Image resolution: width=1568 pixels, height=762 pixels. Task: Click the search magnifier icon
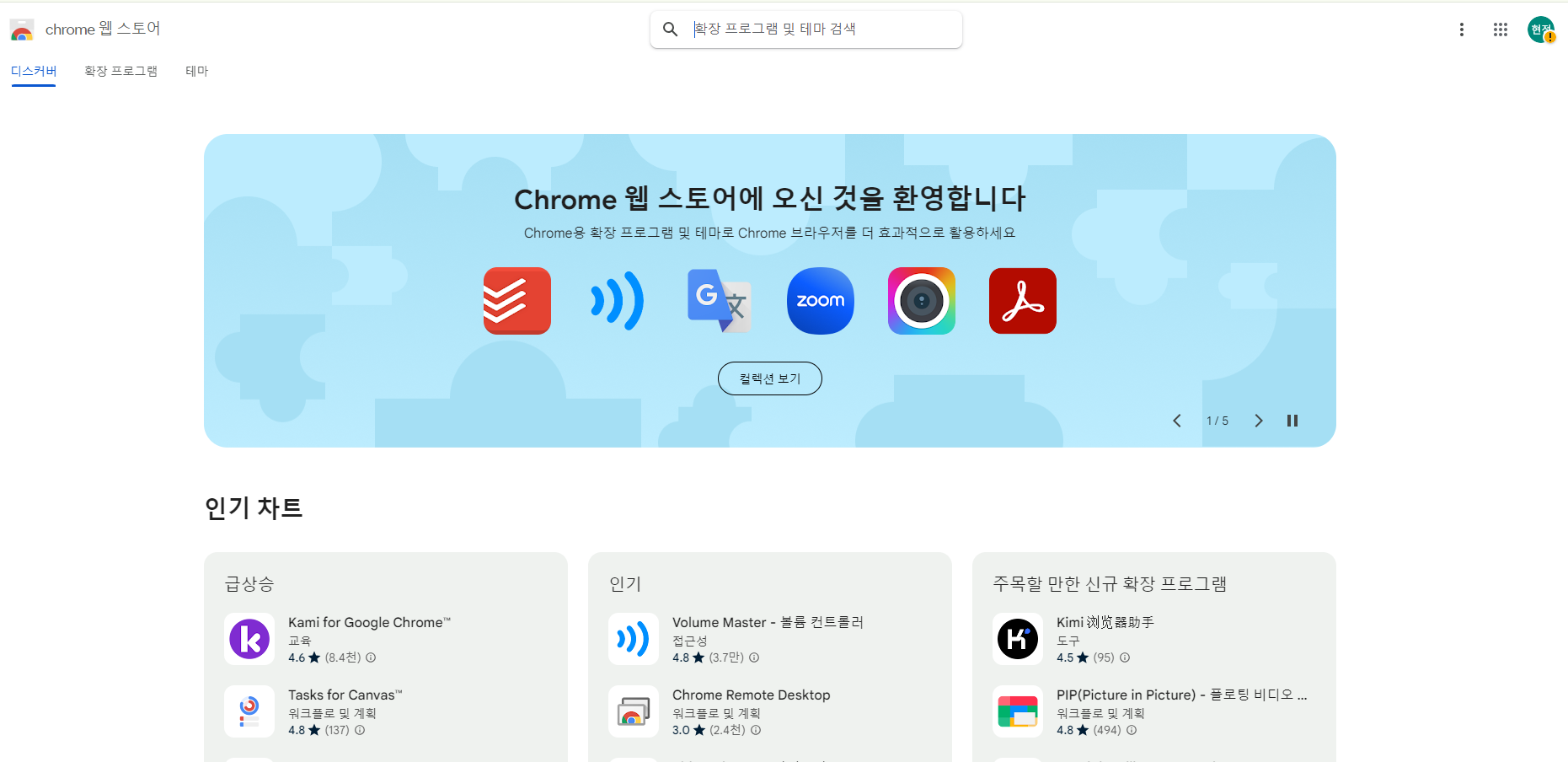point(670,30)
